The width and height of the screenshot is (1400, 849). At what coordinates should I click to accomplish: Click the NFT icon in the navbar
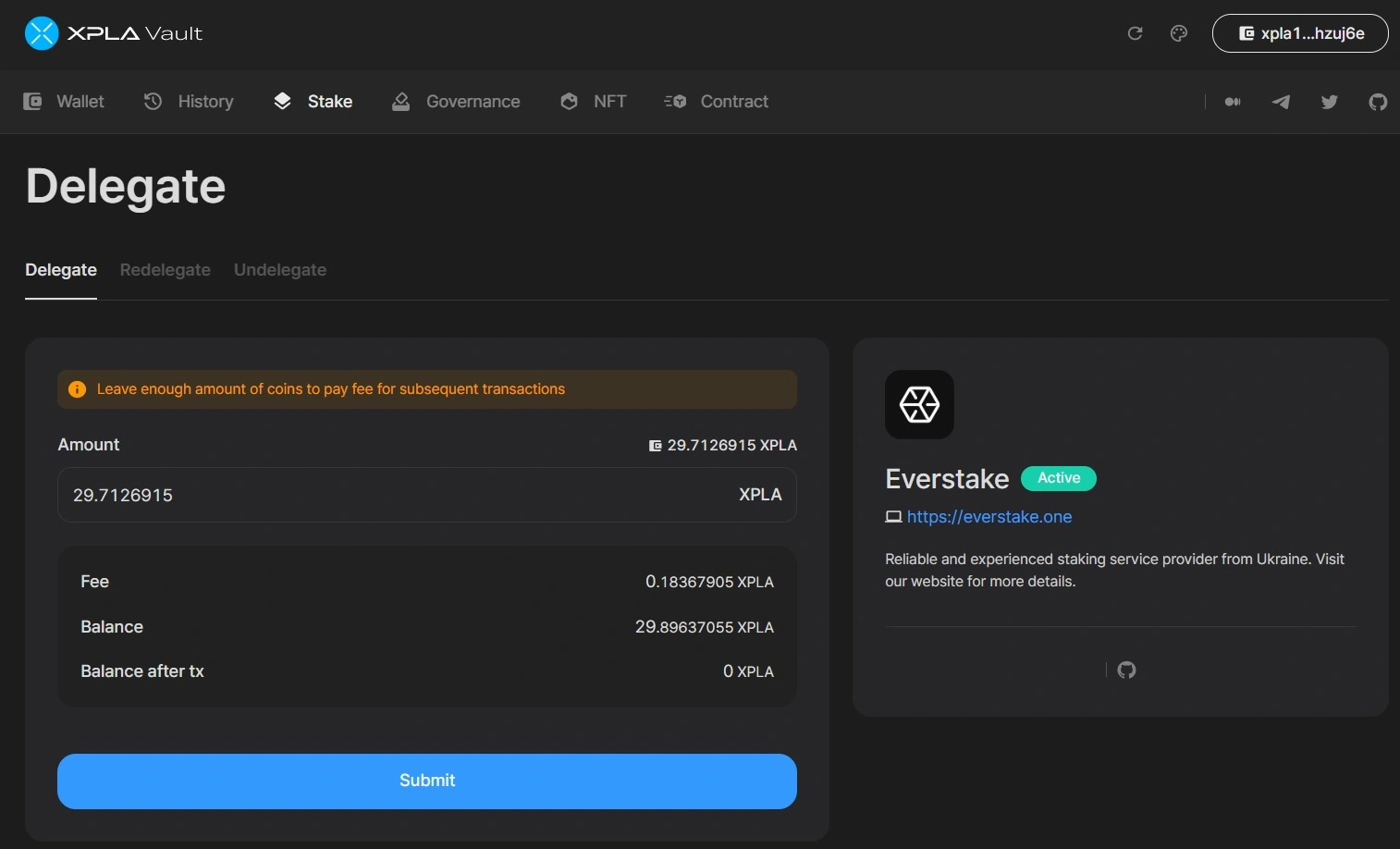coord(570,101)
